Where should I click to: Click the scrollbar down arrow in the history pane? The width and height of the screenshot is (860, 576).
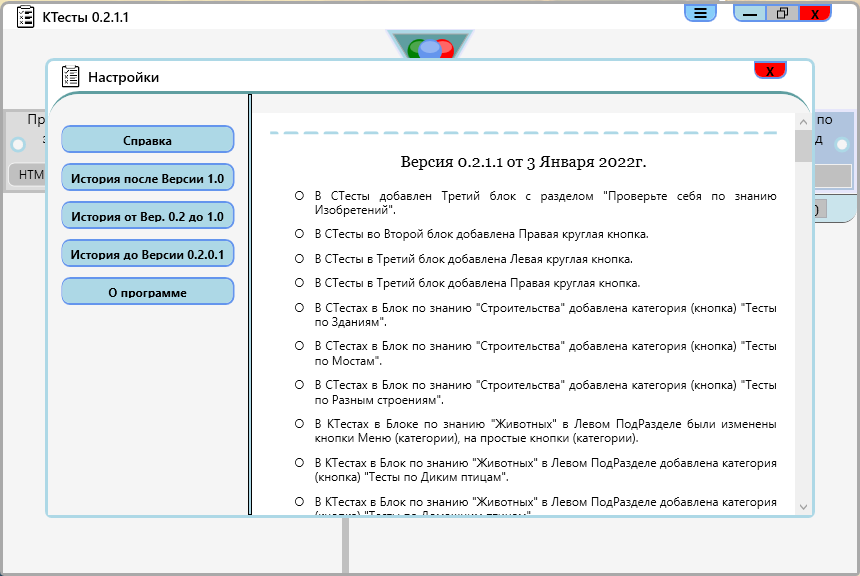[803, 507]
